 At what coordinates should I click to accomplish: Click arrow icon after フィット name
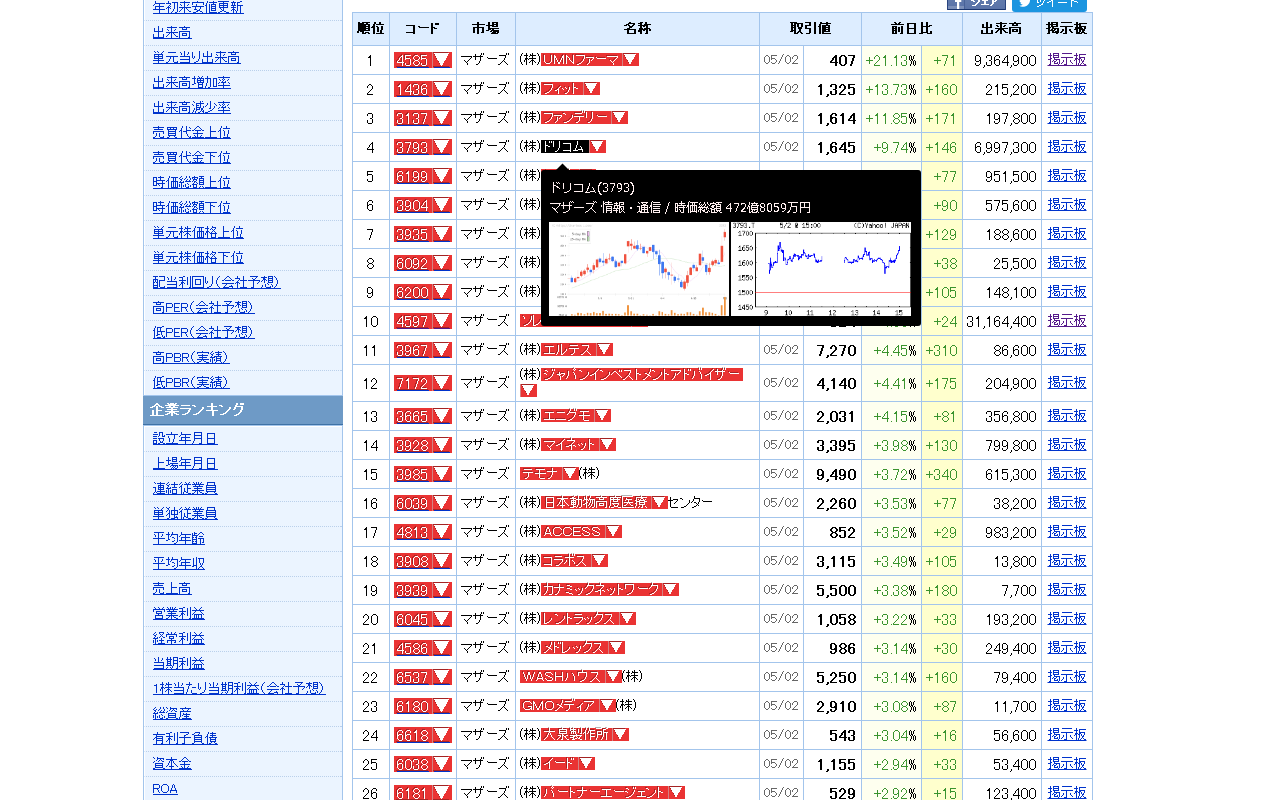[x=591, y=89]
